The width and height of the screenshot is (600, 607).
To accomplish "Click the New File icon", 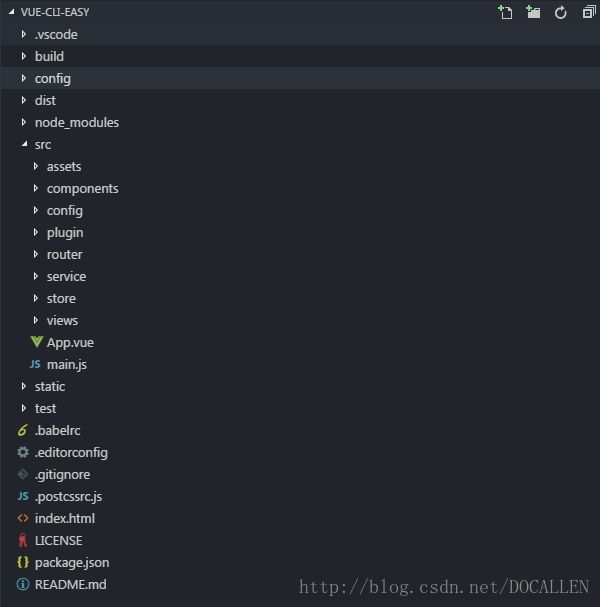I will (505, 12).
